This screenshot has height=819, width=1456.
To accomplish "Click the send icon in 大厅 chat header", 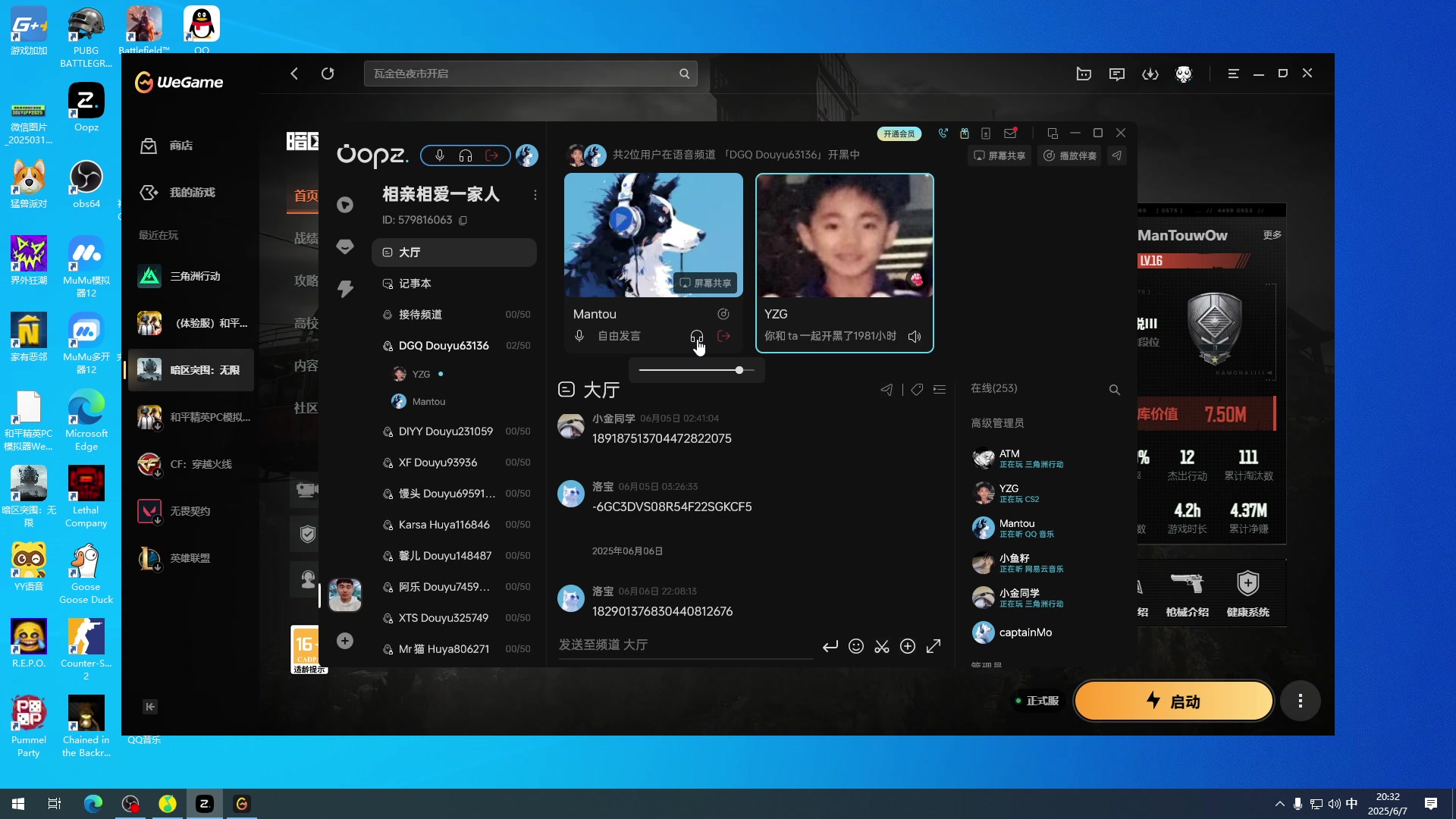I will 886,390.
